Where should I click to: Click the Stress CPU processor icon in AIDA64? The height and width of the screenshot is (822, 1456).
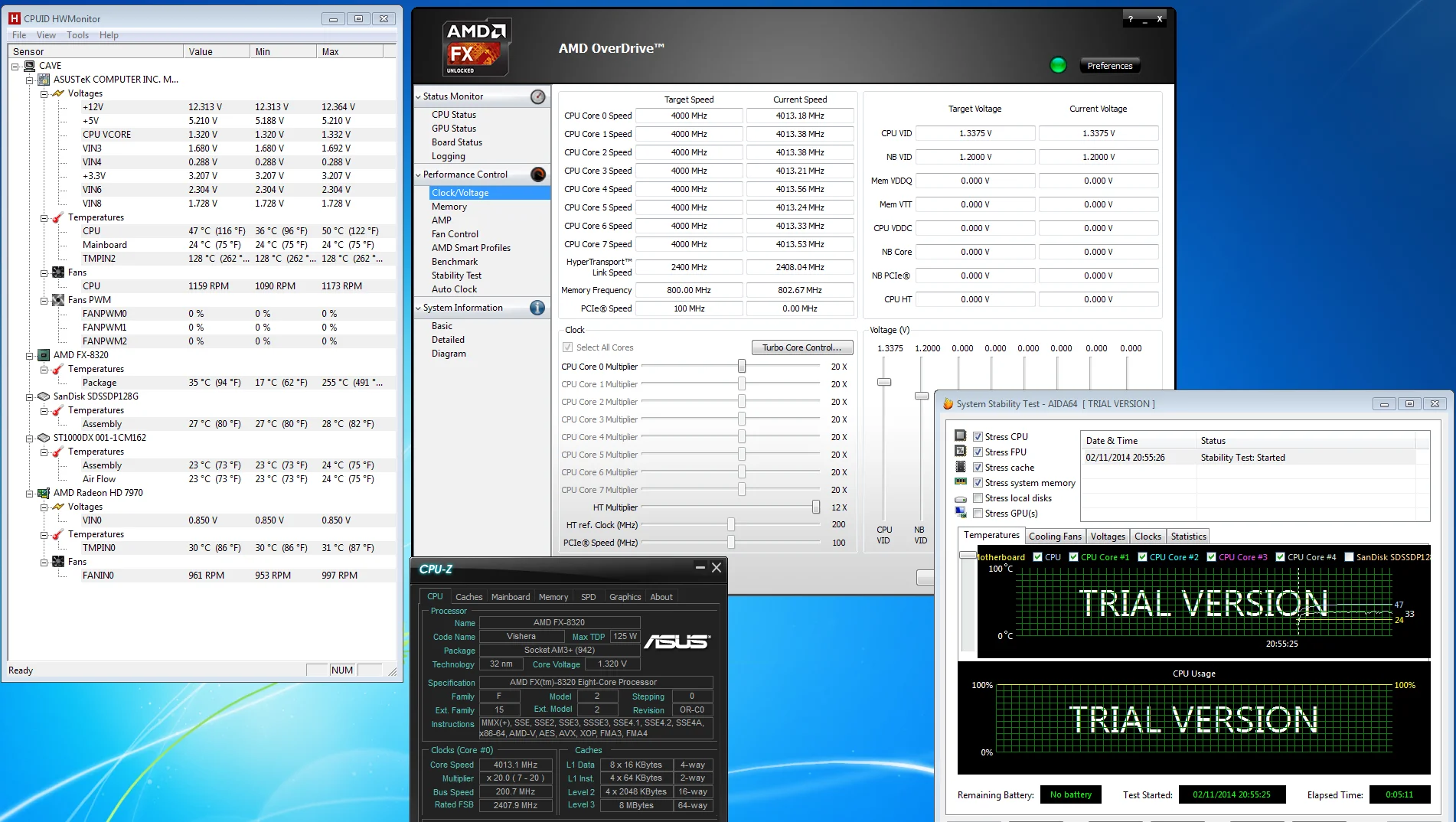click(961, 435)
